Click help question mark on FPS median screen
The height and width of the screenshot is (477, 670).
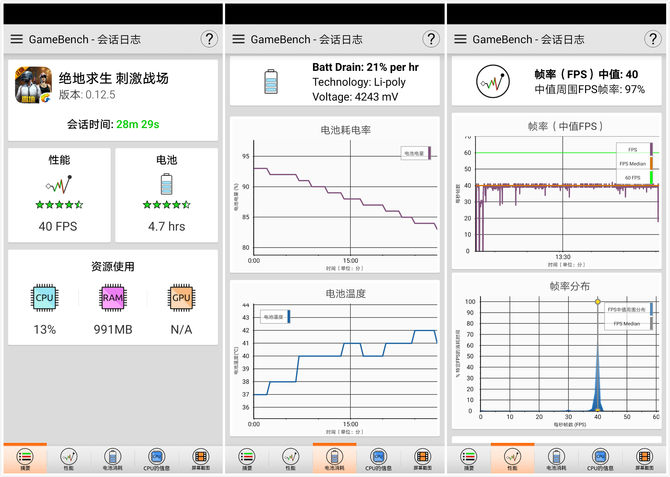click(652, 39)
